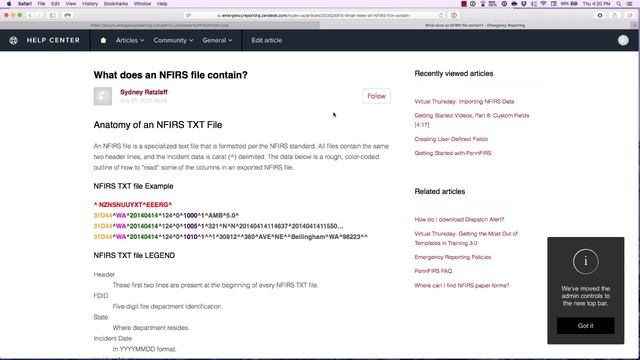Click the 'Recently viewed articles' heading
The width and height of the screenshot is (640, 360).
point(454,74)
